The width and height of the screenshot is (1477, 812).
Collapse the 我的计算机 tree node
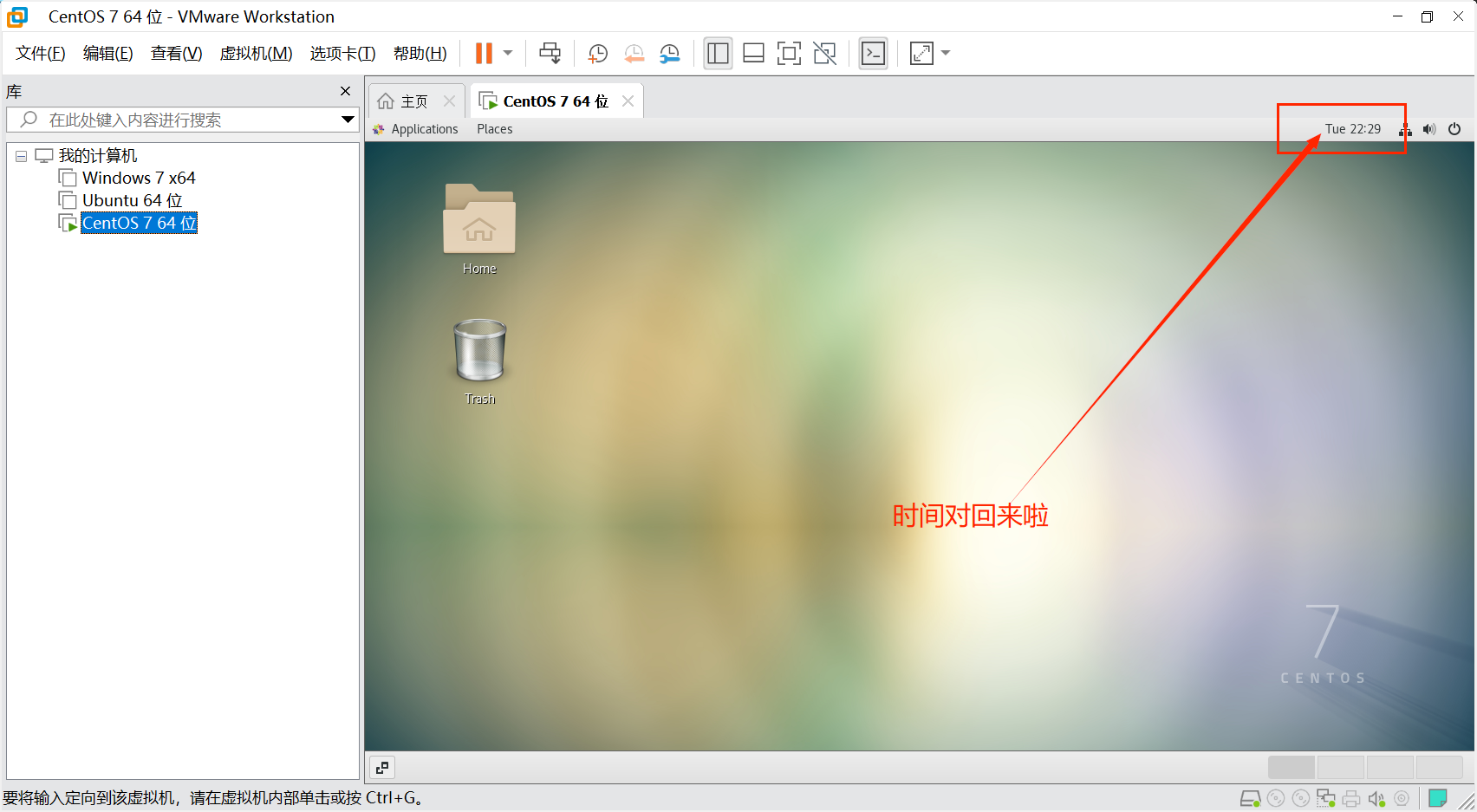tap(21, 156)
